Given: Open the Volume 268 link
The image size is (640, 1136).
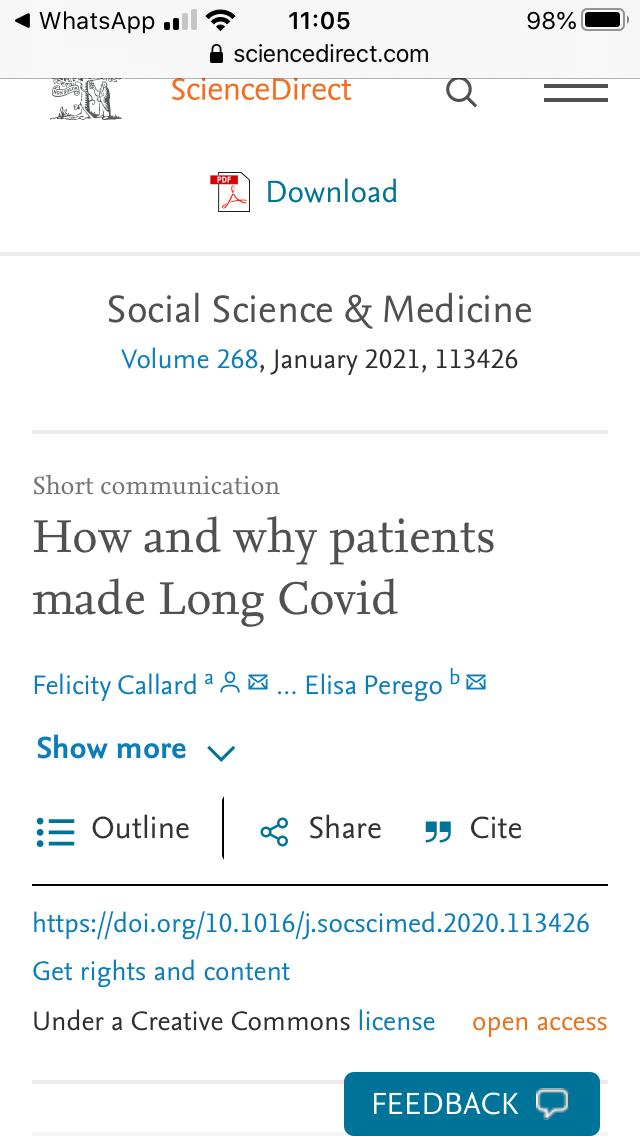Looking at the screenshot, I should pyautogui.click(x=189, y=359).
